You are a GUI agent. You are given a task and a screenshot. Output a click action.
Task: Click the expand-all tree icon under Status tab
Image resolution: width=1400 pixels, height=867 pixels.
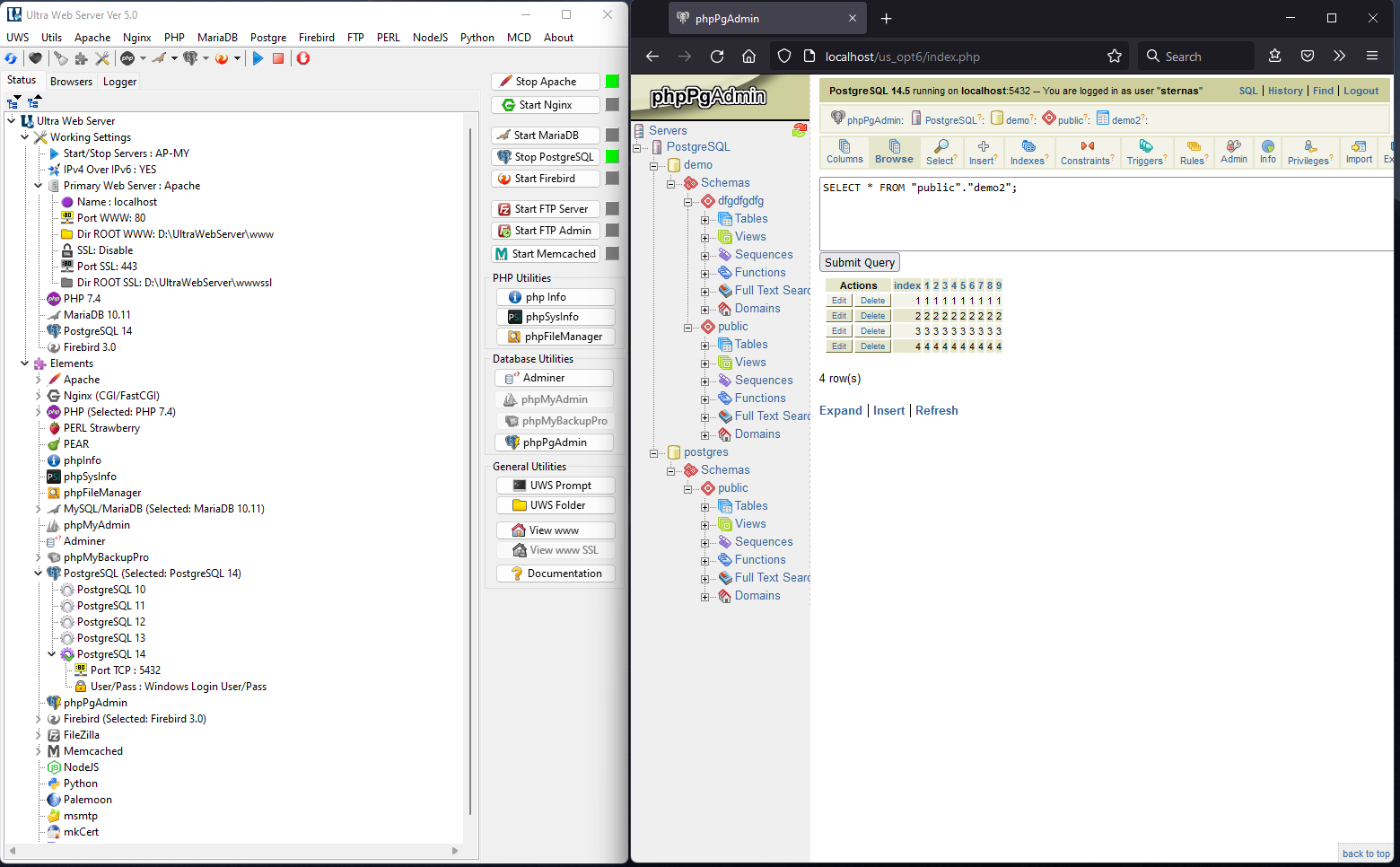coord(13,101)
